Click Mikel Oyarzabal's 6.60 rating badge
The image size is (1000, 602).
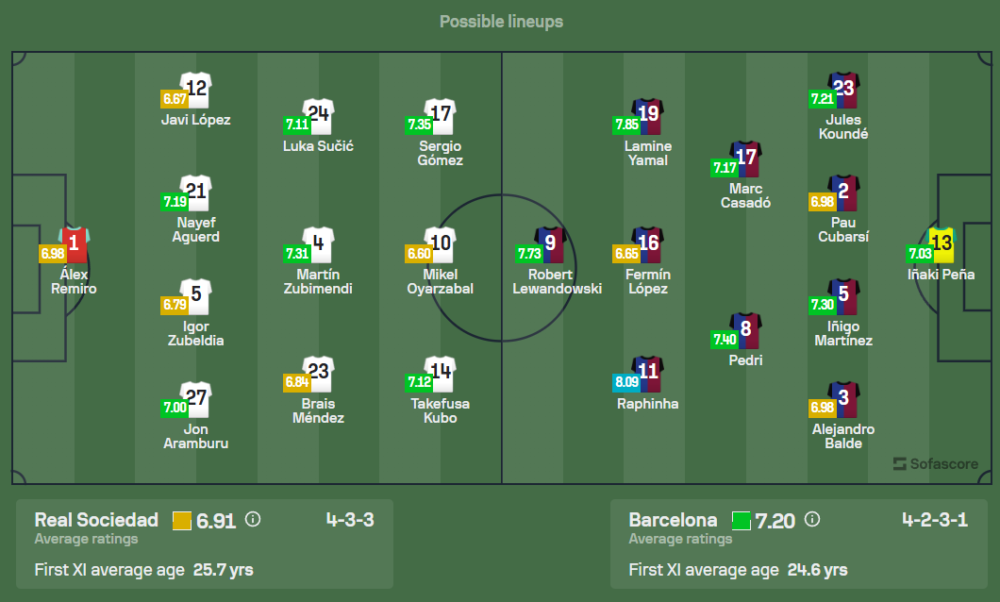pyautogui.click(x=417, y=254)
